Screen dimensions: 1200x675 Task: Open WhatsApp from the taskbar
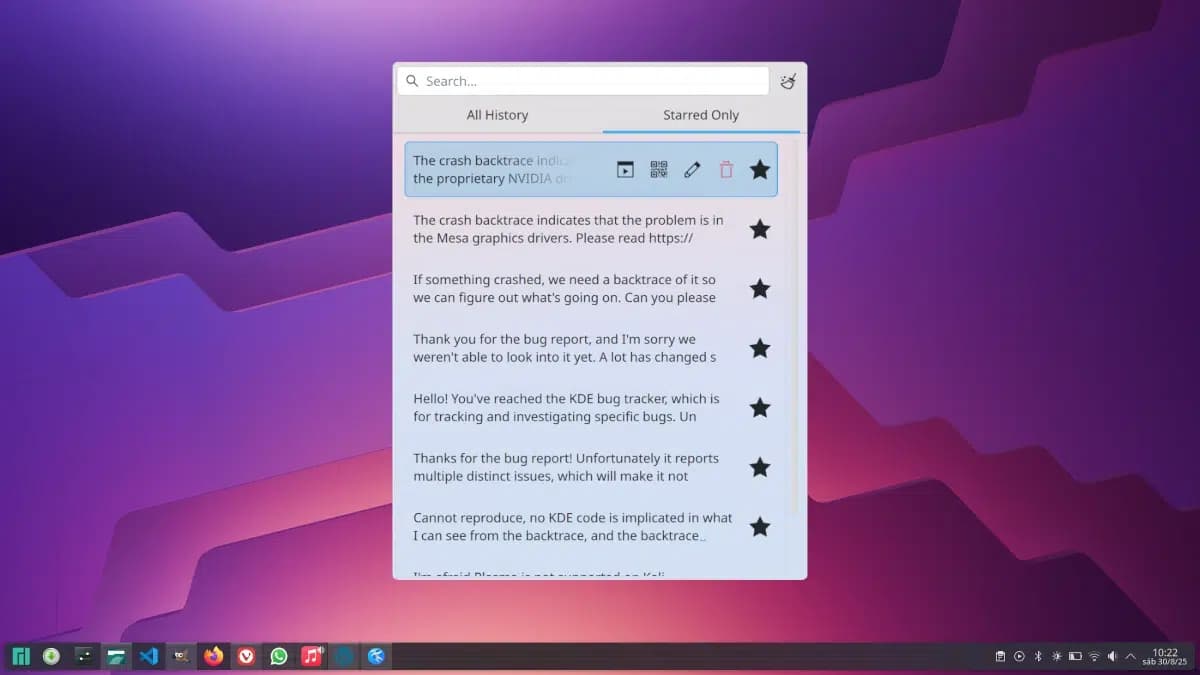278,656
